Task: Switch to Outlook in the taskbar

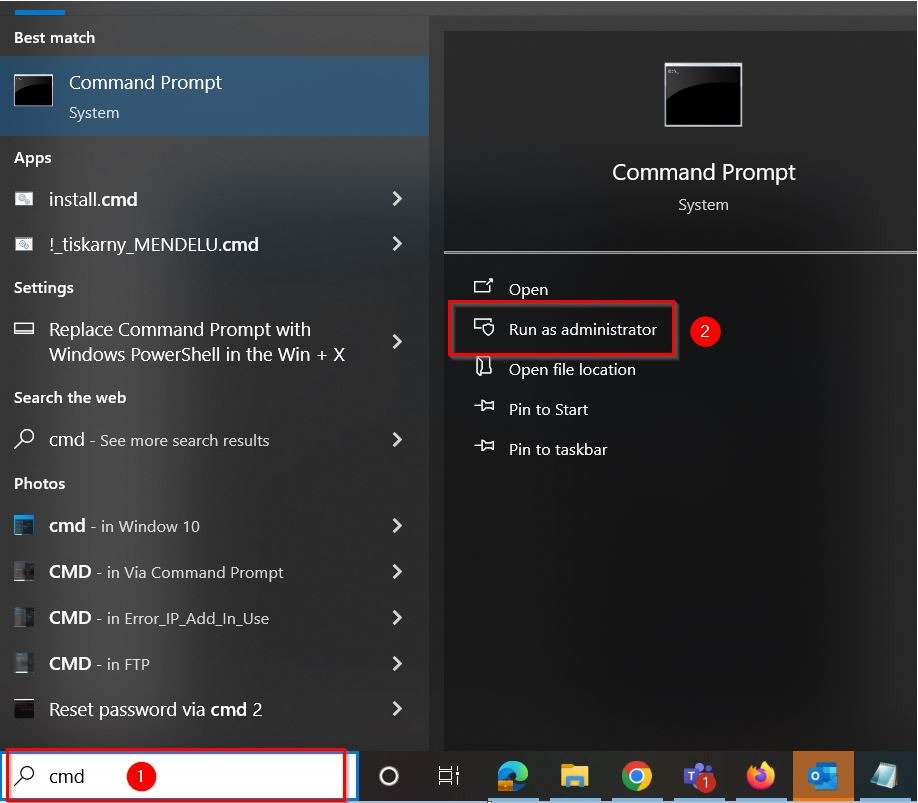Action: (823, 776)
